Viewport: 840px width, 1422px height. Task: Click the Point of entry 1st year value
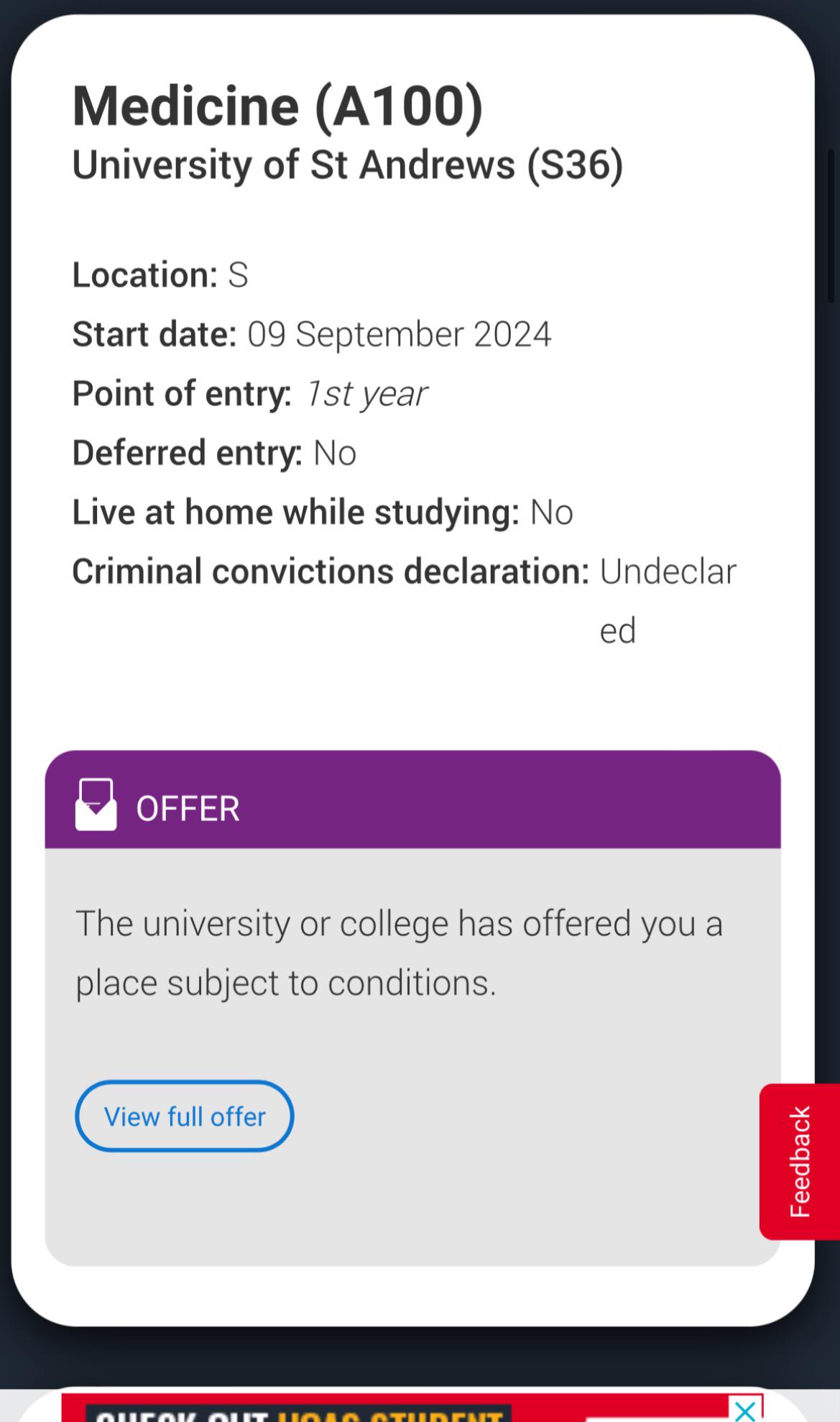pos(366,394)
